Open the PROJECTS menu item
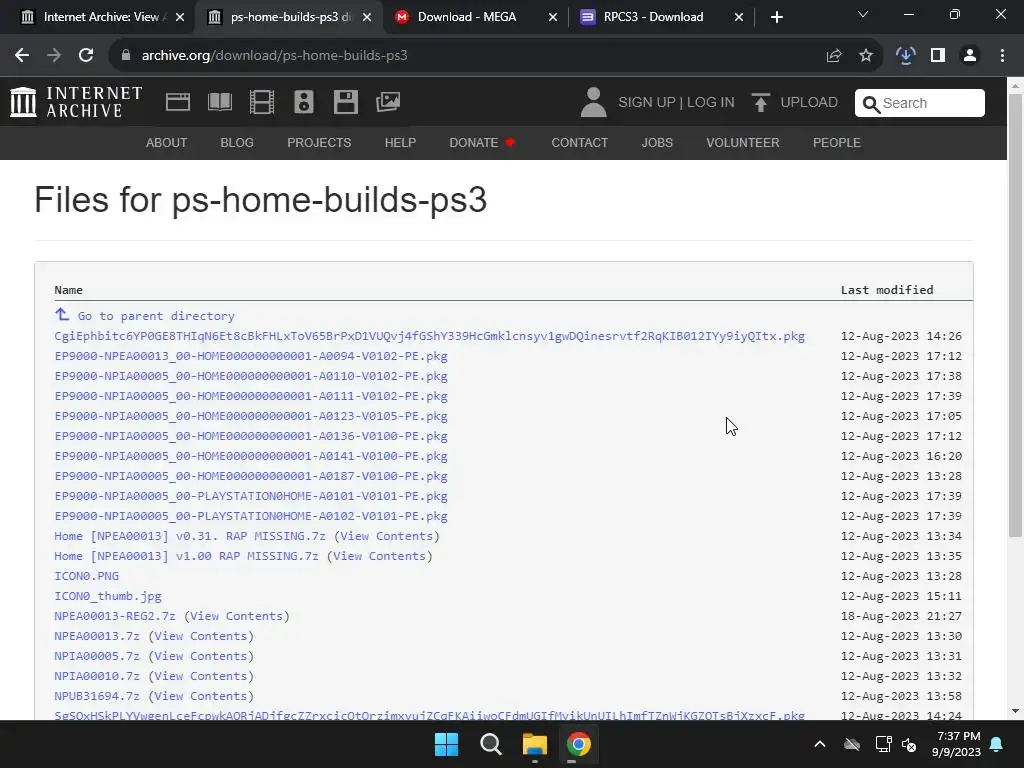Image resolution: width=1024 pixels, height=768 pixels. tap(319, 142)
